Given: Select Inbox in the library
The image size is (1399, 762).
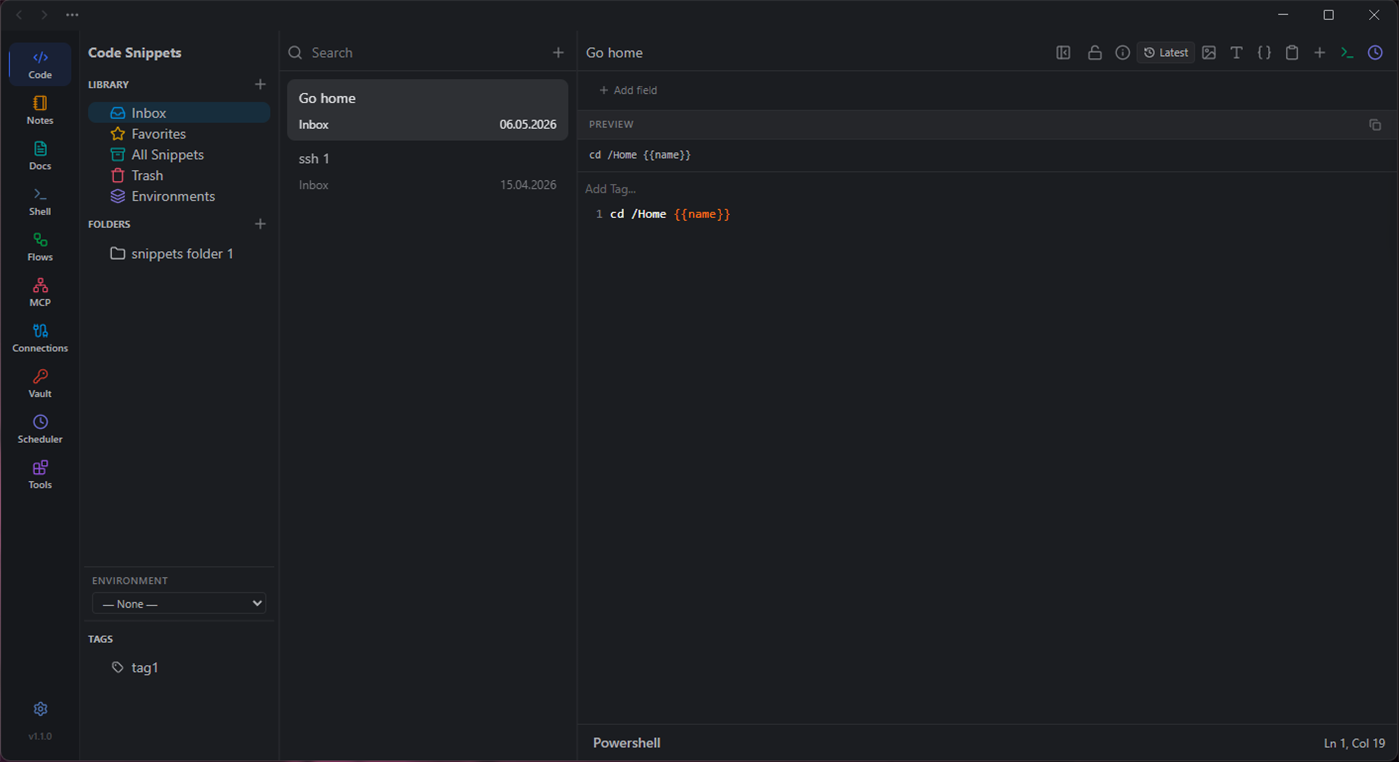Looking at the screenshot, I should (x=179, y=113).
